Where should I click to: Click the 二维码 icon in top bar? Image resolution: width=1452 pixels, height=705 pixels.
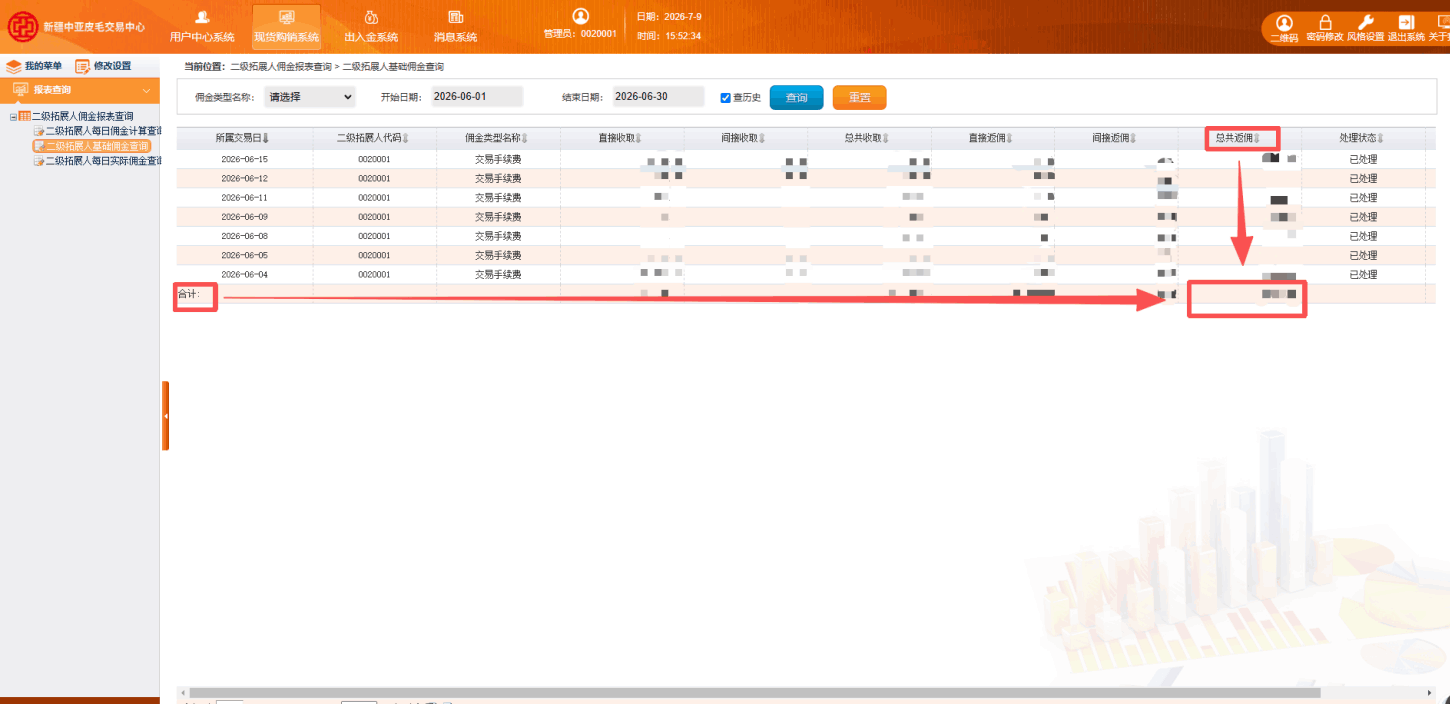1284,23
